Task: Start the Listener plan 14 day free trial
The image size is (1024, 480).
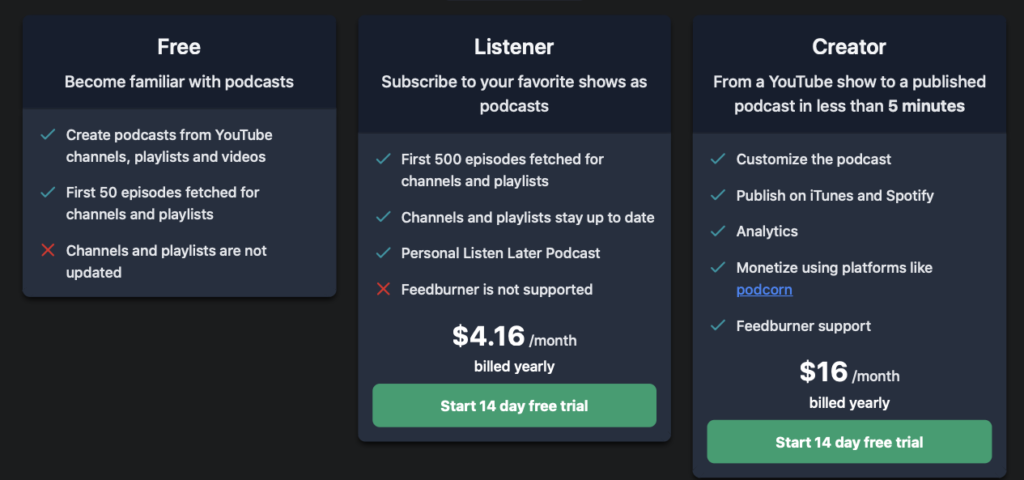Action: (514, 406)
